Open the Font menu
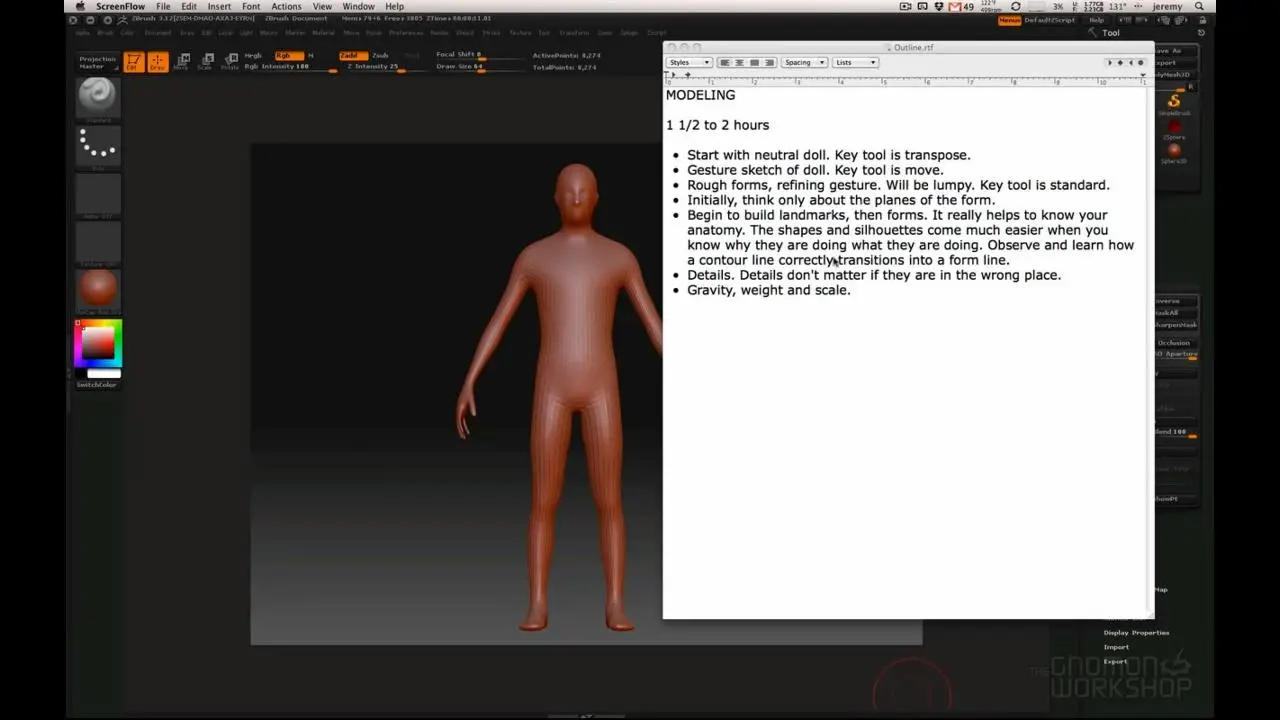Image resolution: width=1280 pixels, height=720 pixels. tap(251, 6)
